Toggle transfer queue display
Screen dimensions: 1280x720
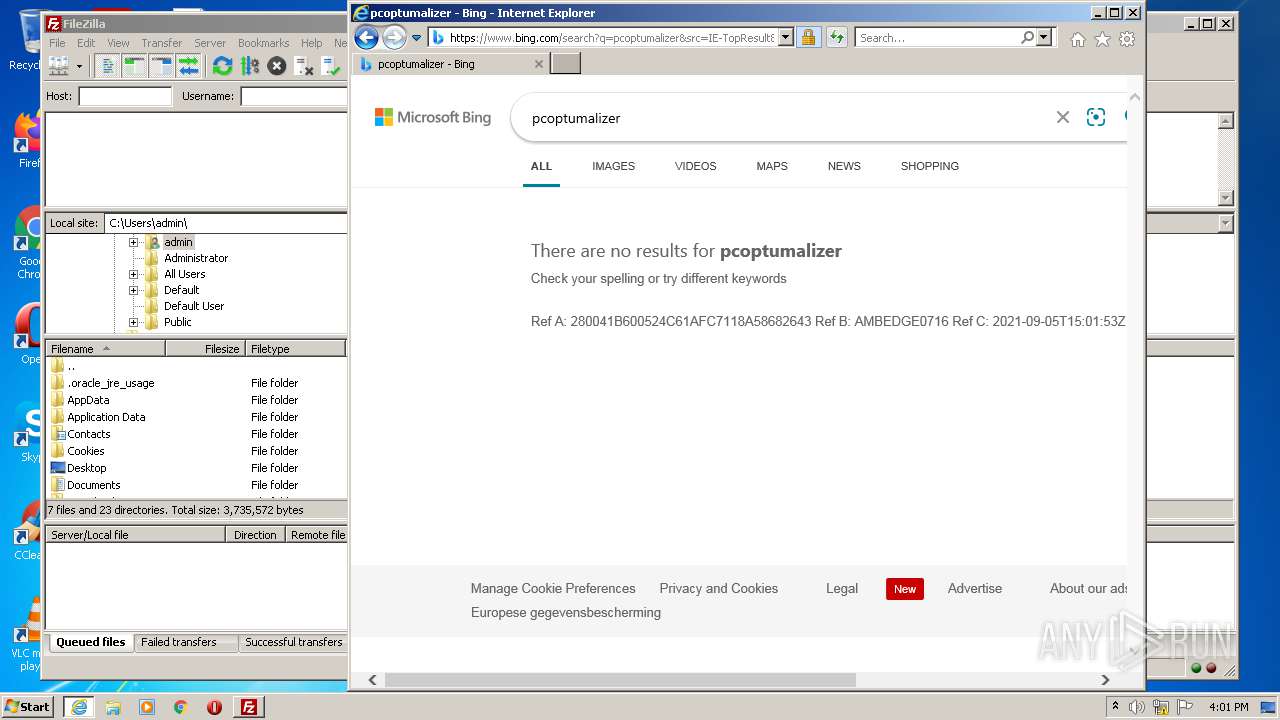click(188, 66)
